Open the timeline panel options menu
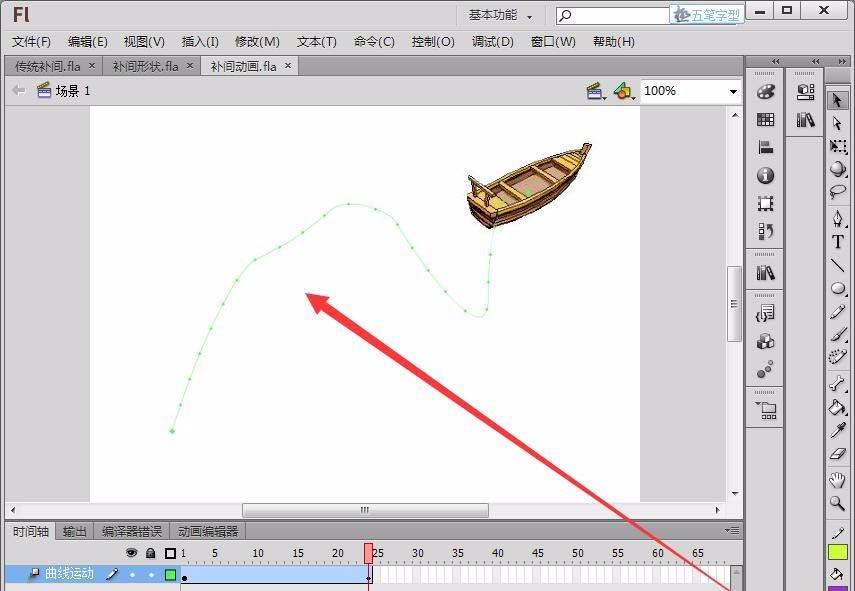This screenshot has height=591, width=855. coord(732,530)
